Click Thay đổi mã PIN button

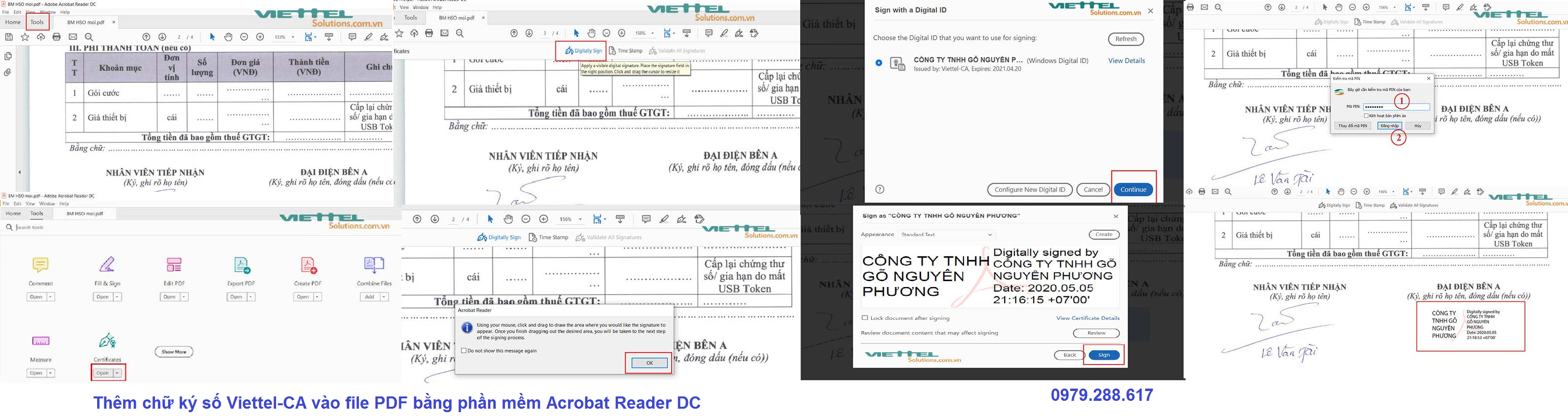[1352, 126]
